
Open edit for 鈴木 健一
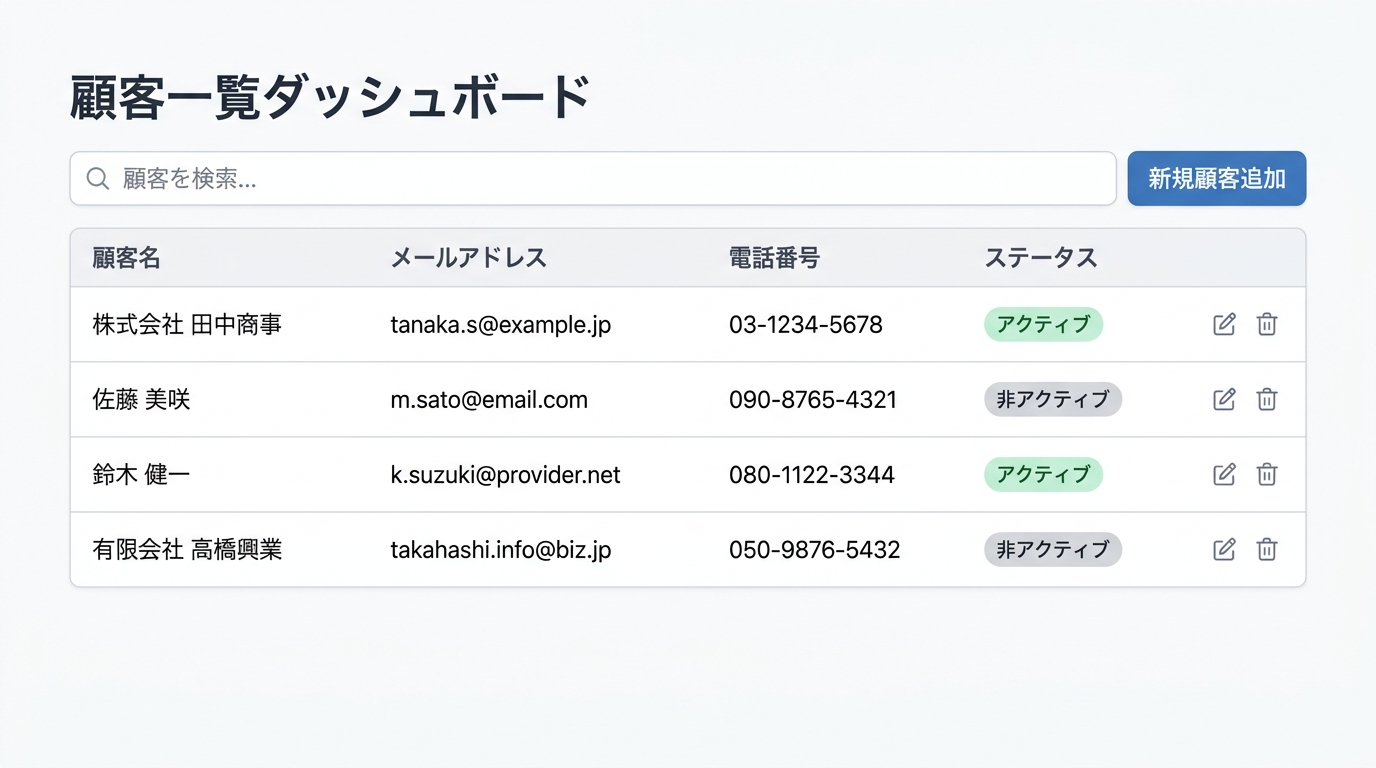(x=1224, y=474)
